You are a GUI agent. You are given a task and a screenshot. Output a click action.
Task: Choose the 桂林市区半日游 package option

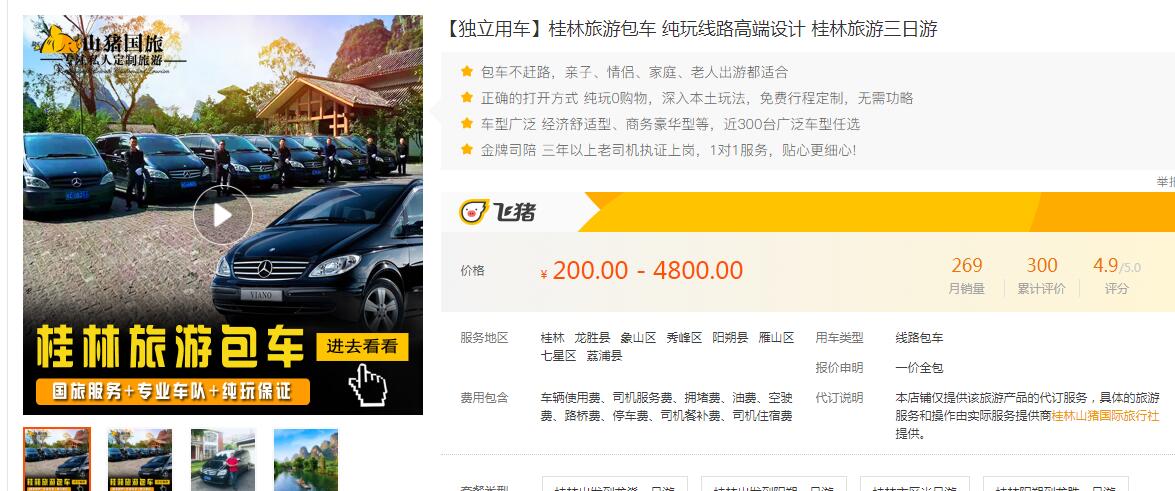point(914,484)
